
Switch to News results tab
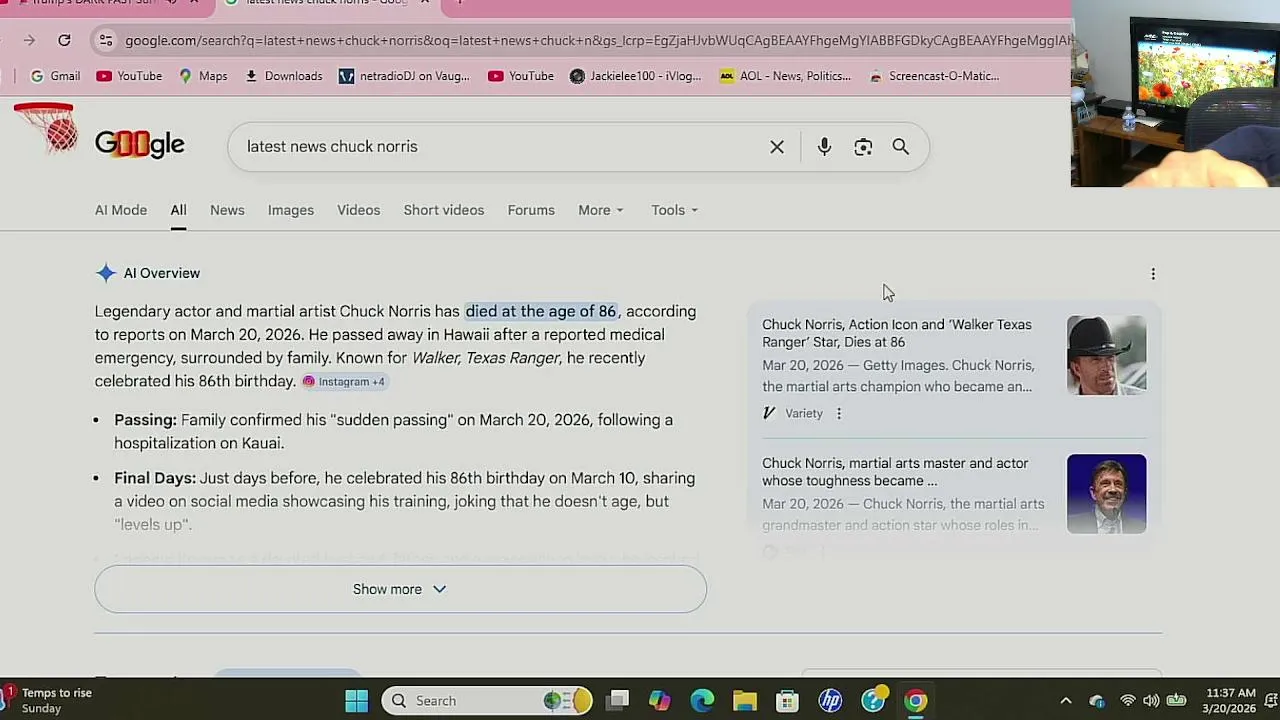[227, 210]
